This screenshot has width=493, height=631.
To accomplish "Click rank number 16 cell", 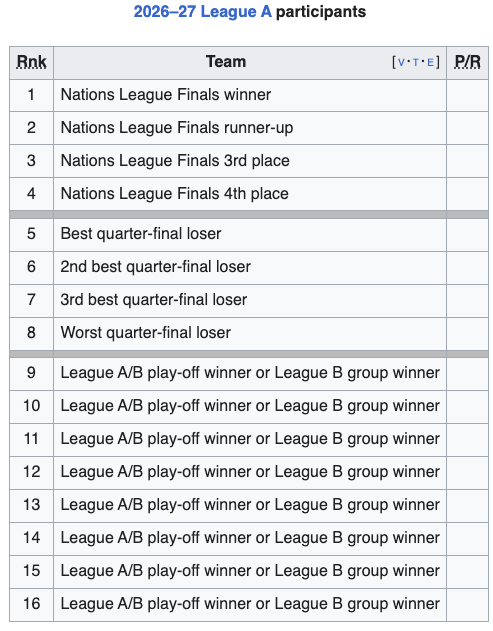I will pyautogui.click(x=31, y=604).
